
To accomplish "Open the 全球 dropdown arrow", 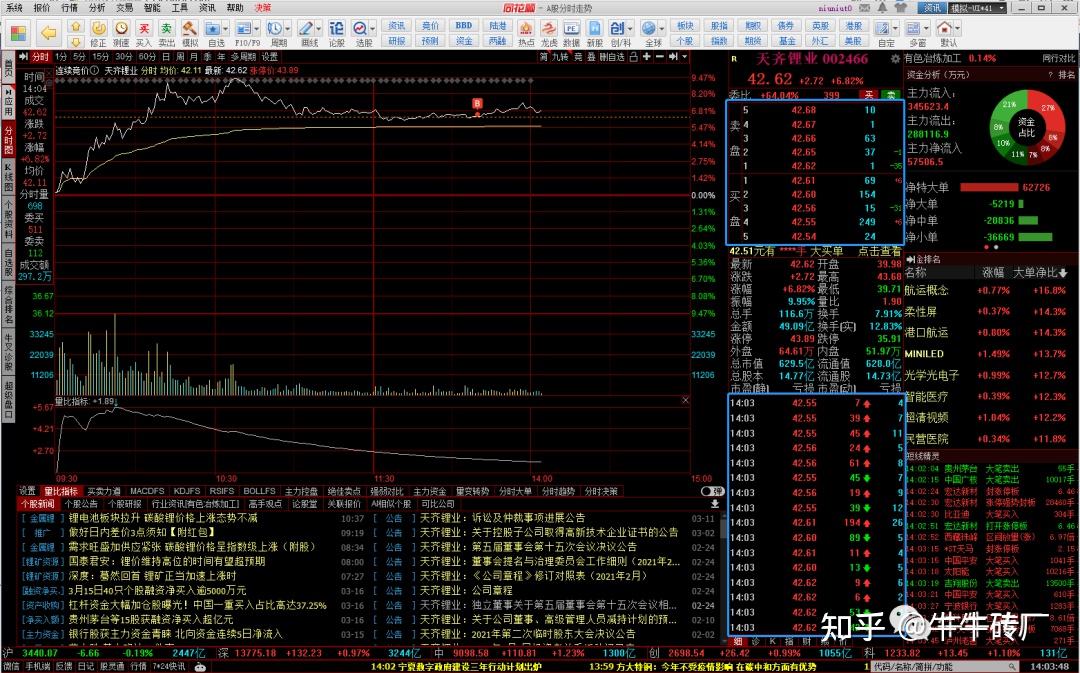I will tap(661, 29).
